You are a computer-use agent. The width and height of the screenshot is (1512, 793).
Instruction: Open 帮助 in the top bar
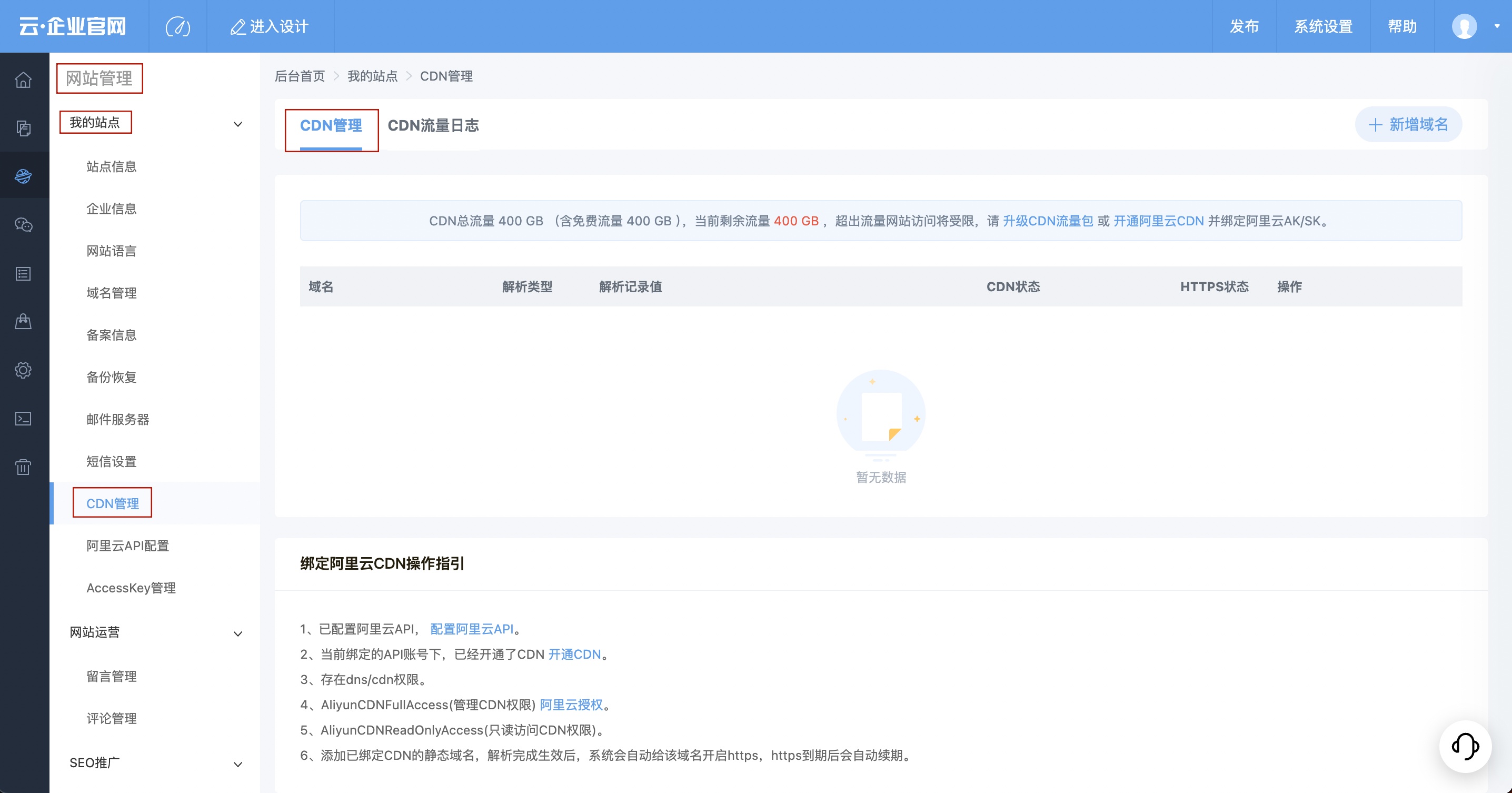click(x=1402, y=26)
